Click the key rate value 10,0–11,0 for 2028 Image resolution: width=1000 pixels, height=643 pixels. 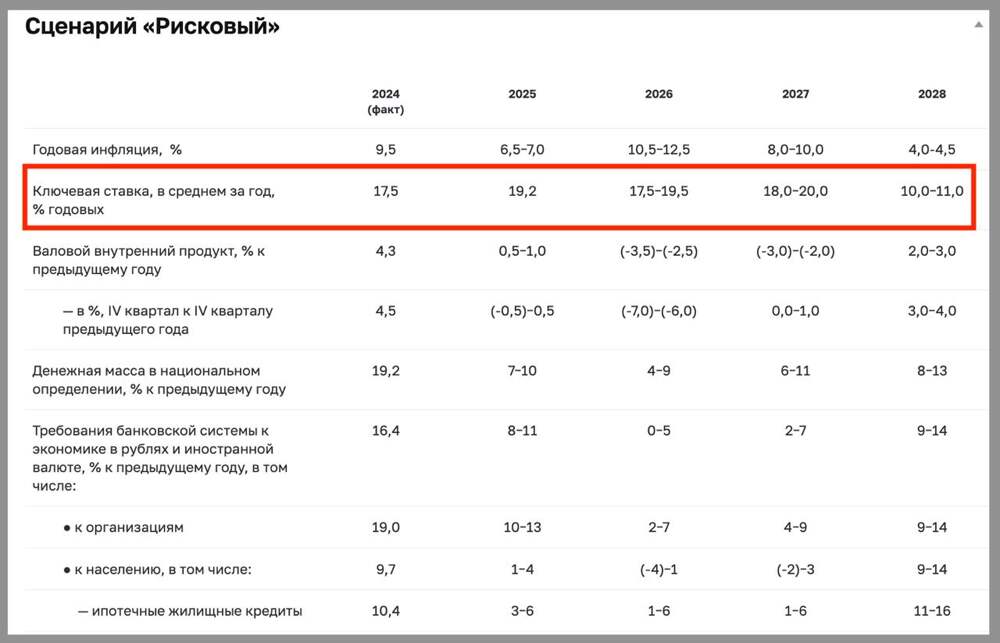pyautogui.click(x=932, y=191)
